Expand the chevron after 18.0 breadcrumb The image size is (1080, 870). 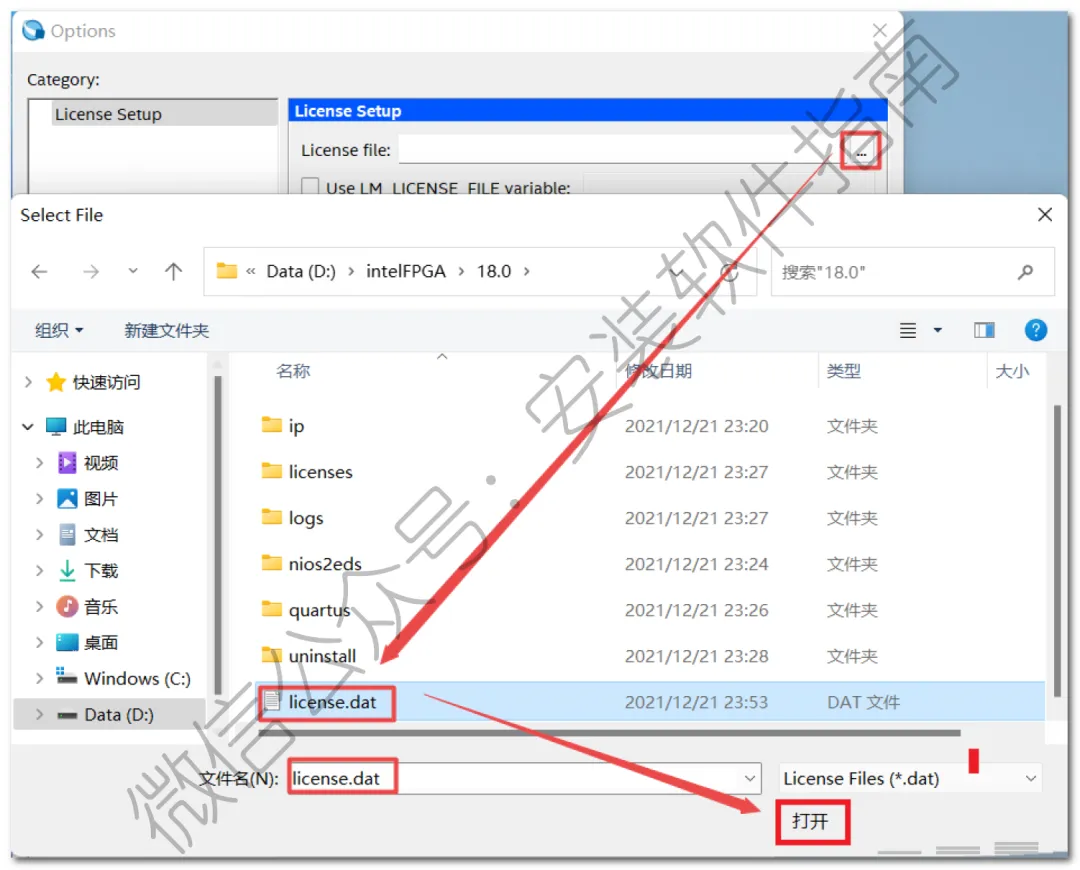[526, 271]
